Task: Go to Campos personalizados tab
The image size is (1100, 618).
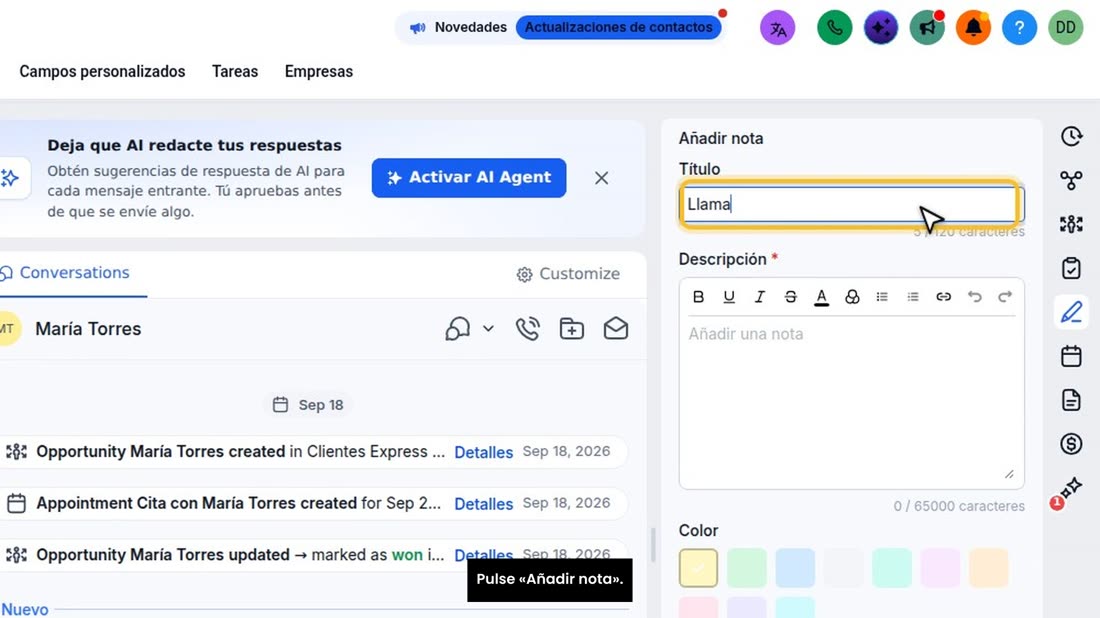Action: click(102, 72)
